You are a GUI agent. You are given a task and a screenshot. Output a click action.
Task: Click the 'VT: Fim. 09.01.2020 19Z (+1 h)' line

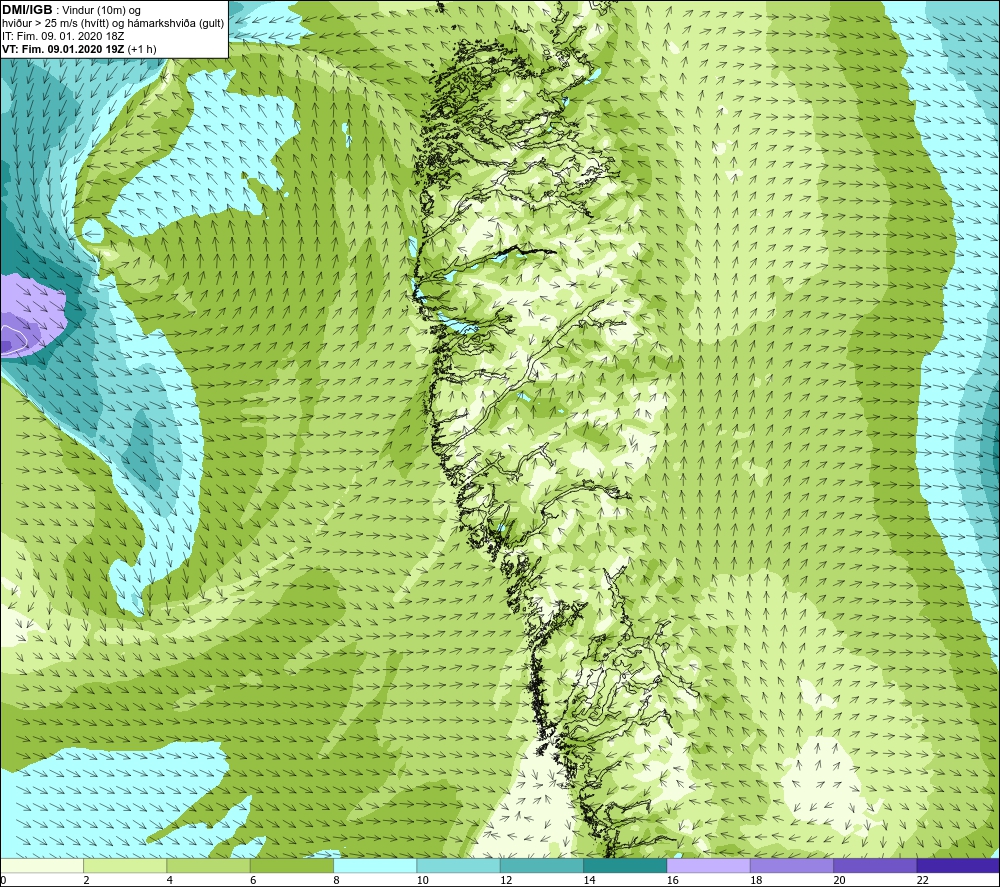pos(79,49)
